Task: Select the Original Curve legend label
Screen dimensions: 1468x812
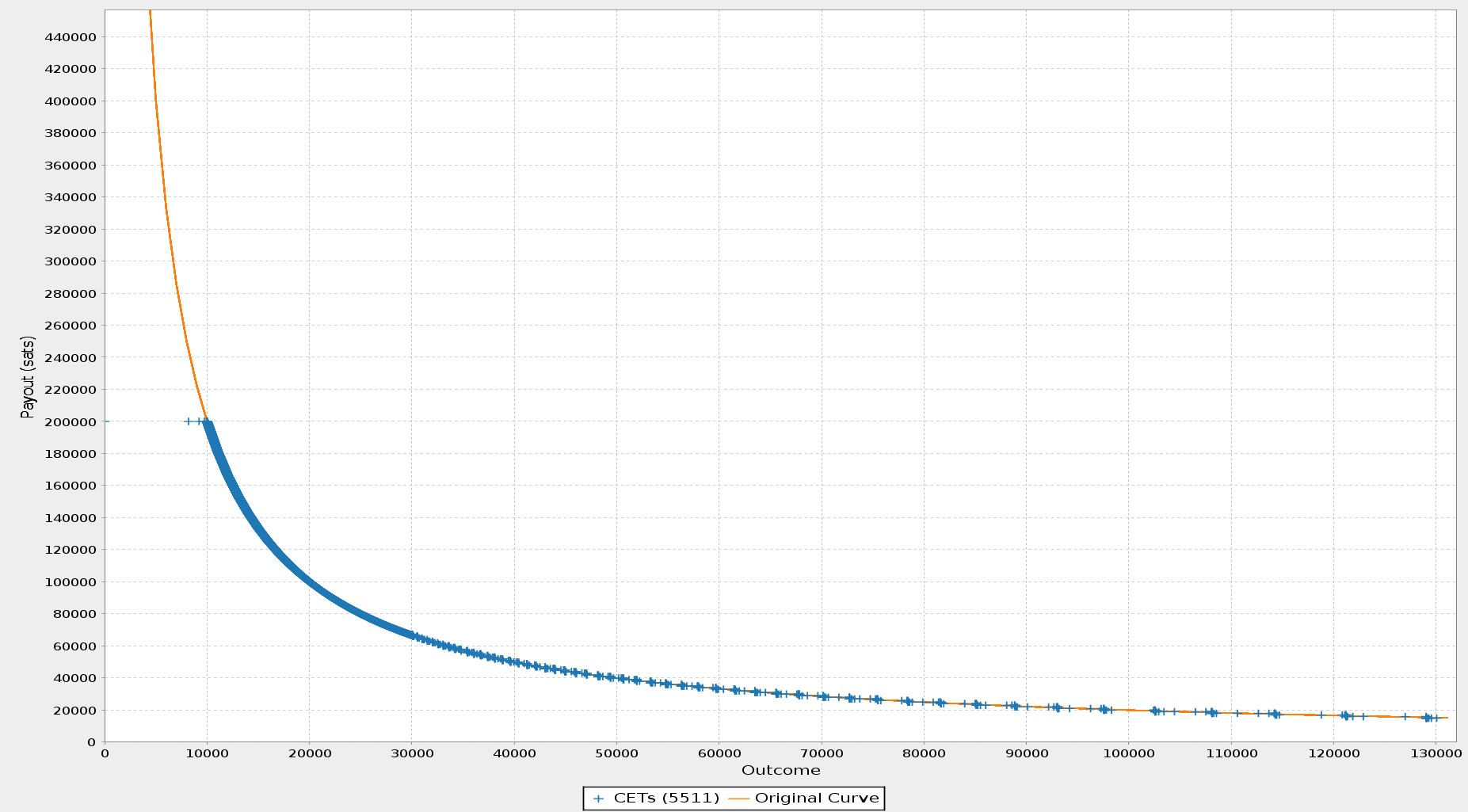Action: [817, 799]
